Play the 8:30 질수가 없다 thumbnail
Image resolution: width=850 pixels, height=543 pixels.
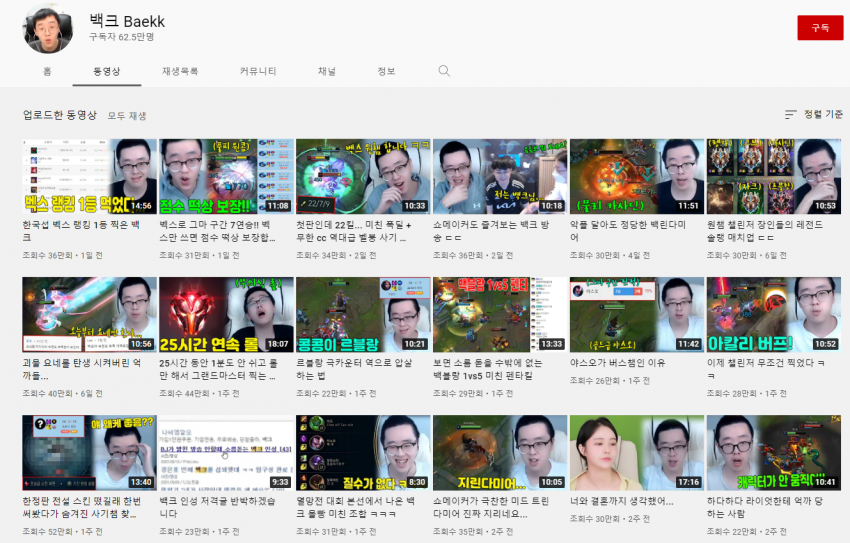pyautogui.click(x=363, y=452)
